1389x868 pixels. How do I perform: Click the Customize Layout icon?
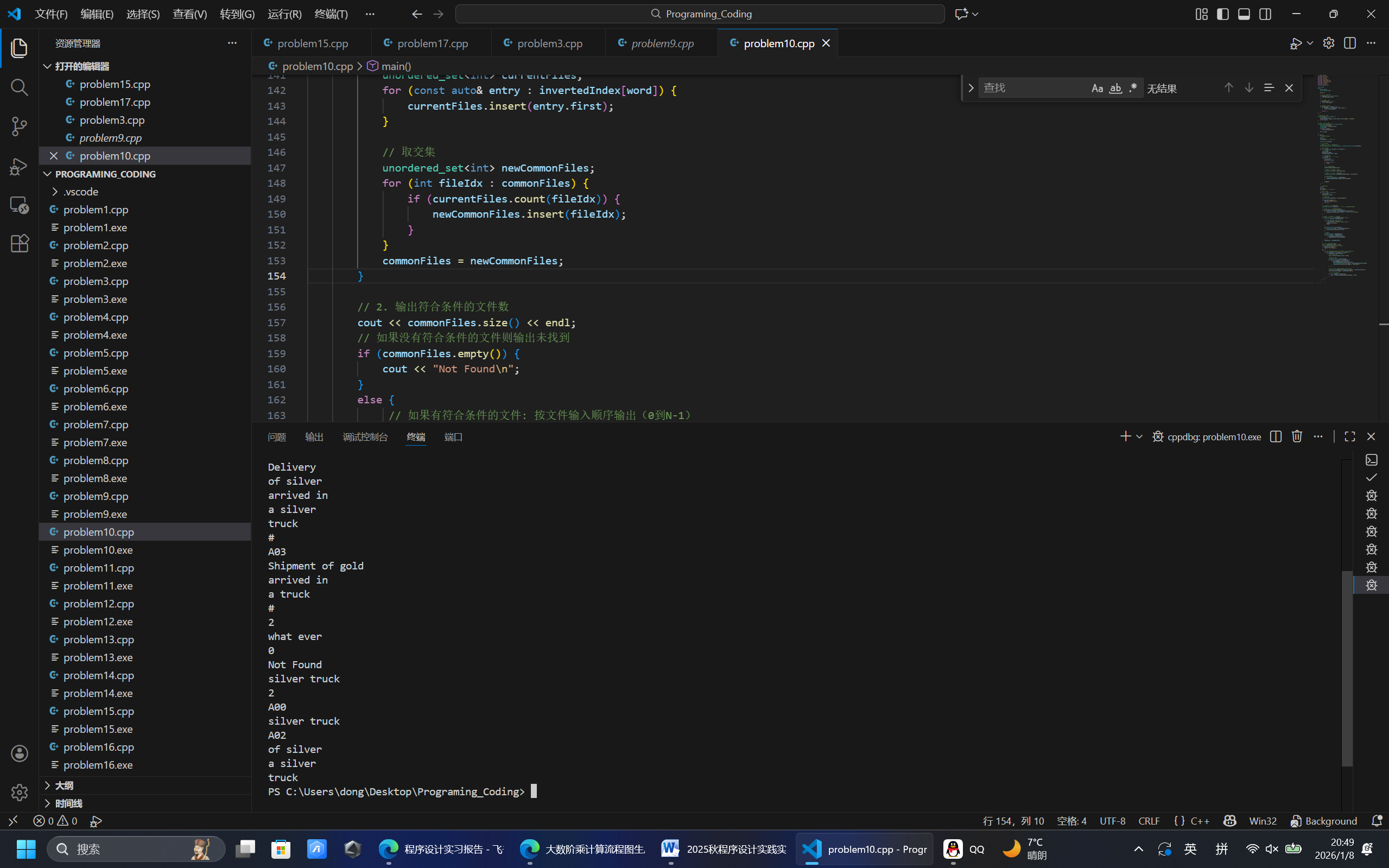pyautogui.click(x=1201, y=14)
